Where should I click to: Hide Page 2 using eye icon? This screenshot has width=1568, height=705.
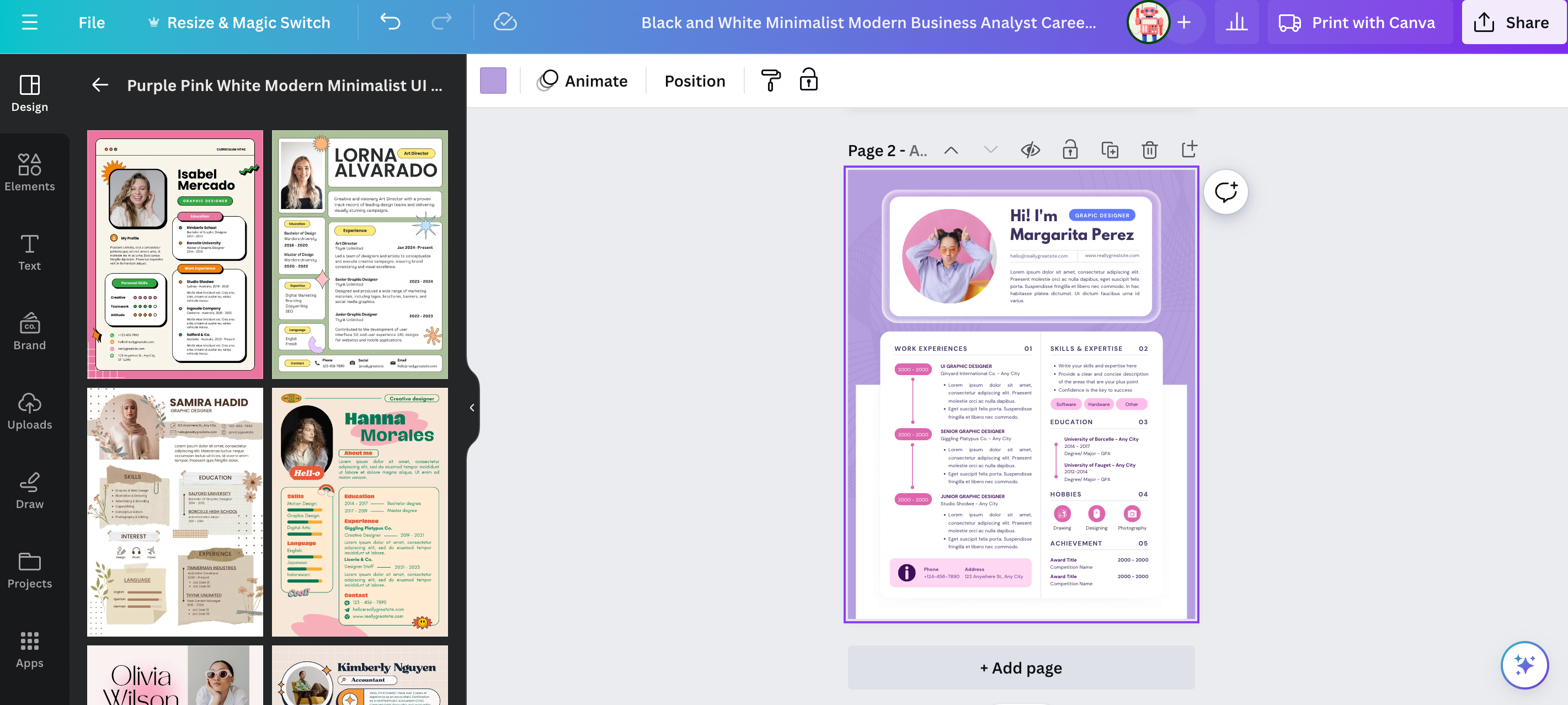pos(1030,149)
